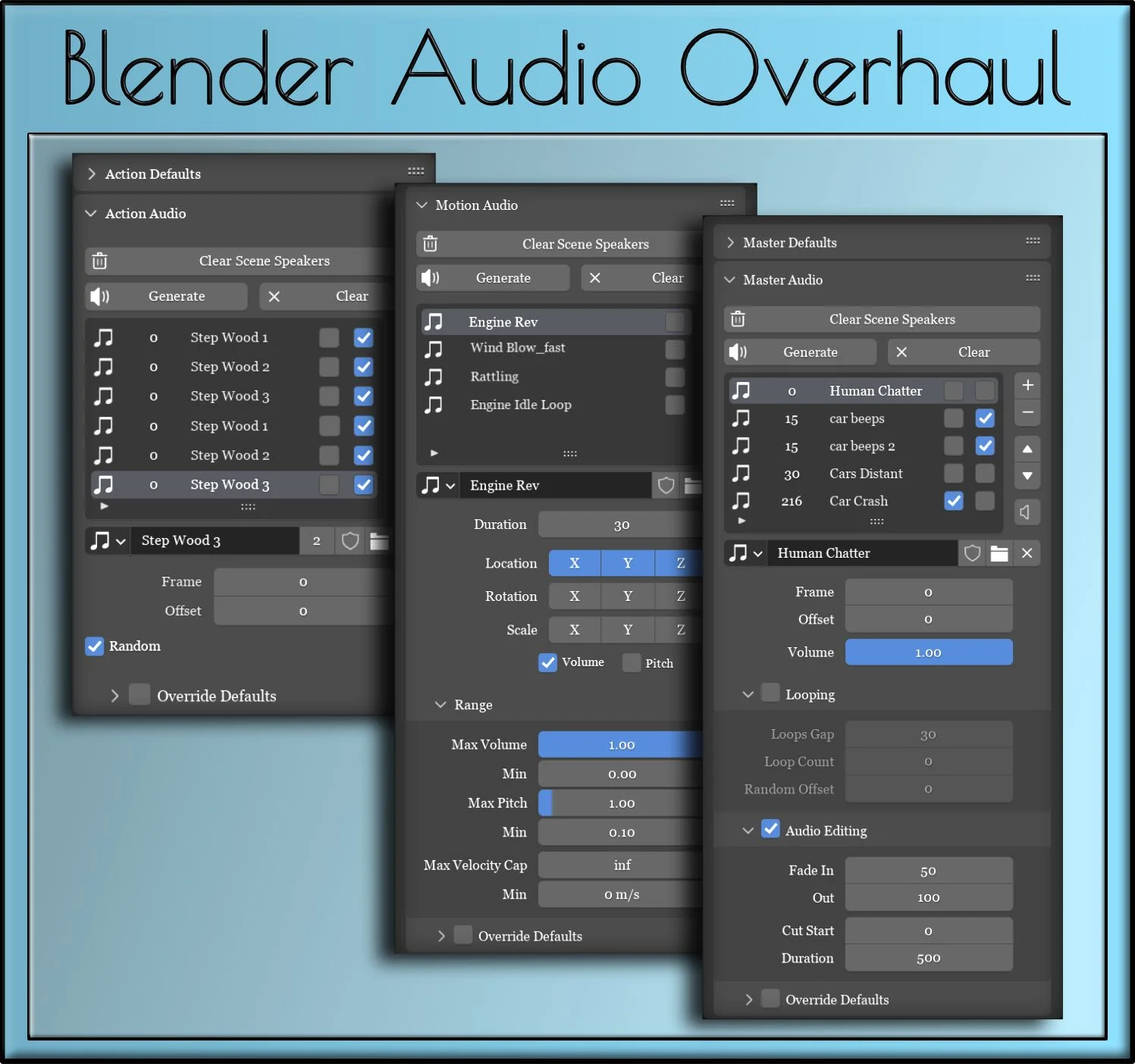This screenshot has width=1135, height=1064.
Task: Click the music note icon on Engine Rev
Action: (x=434, y=321)
